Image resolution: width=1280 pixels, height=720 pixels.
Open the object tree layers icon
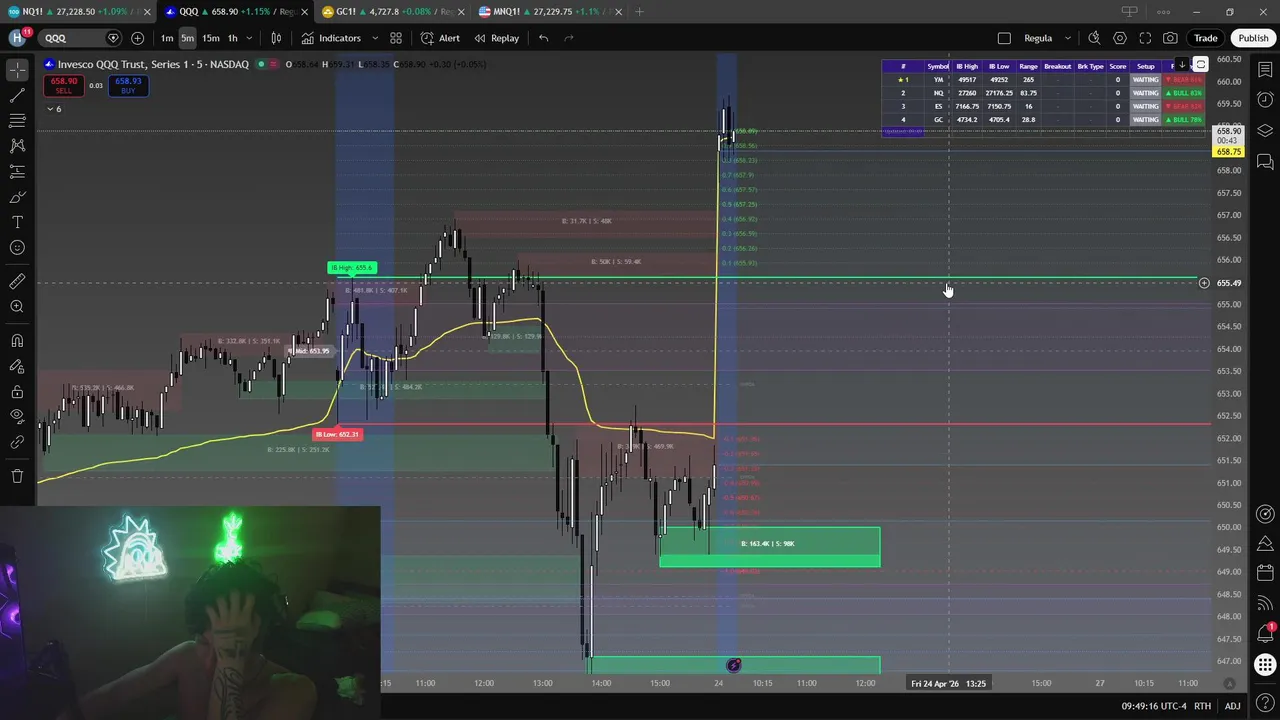1265,131
